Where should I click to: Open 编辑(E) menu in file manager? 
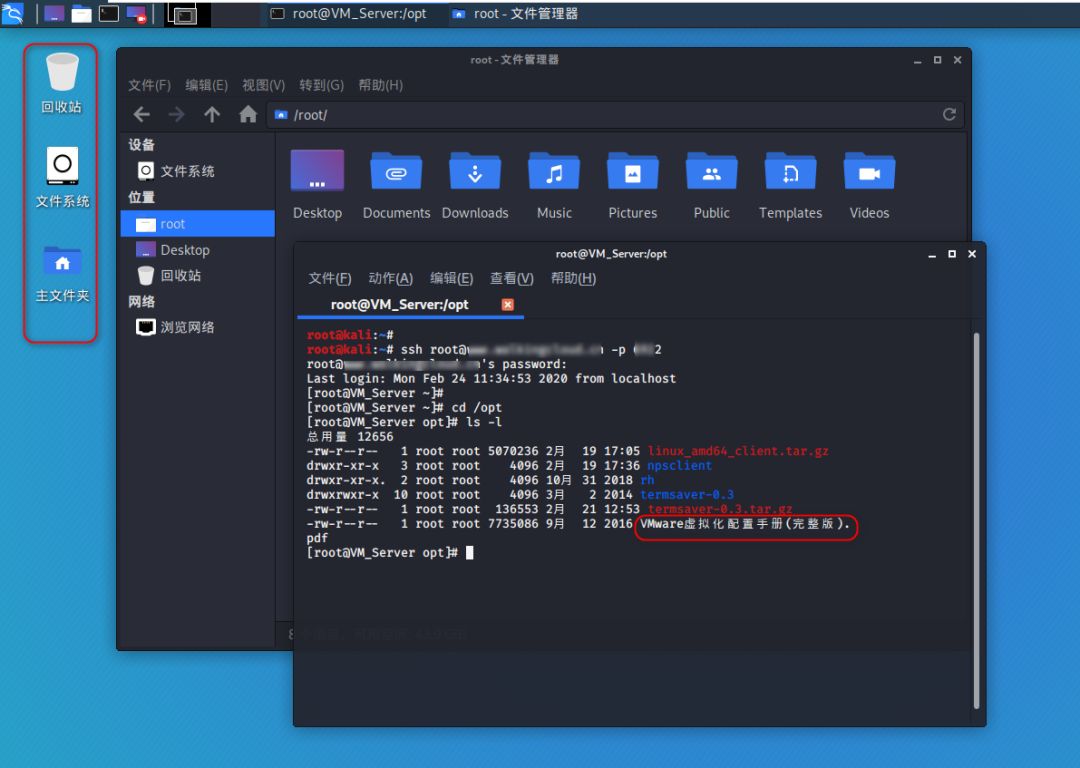point(207,85)
